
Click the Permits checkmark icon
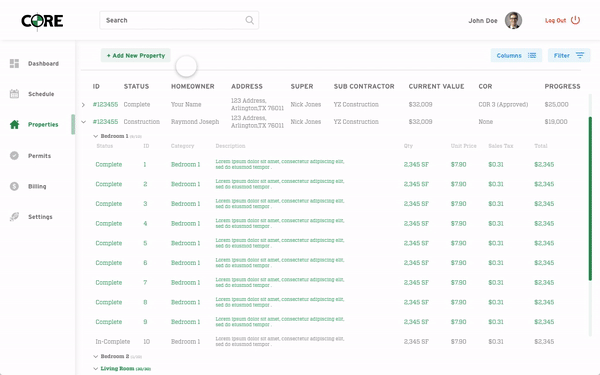[14, 156]
